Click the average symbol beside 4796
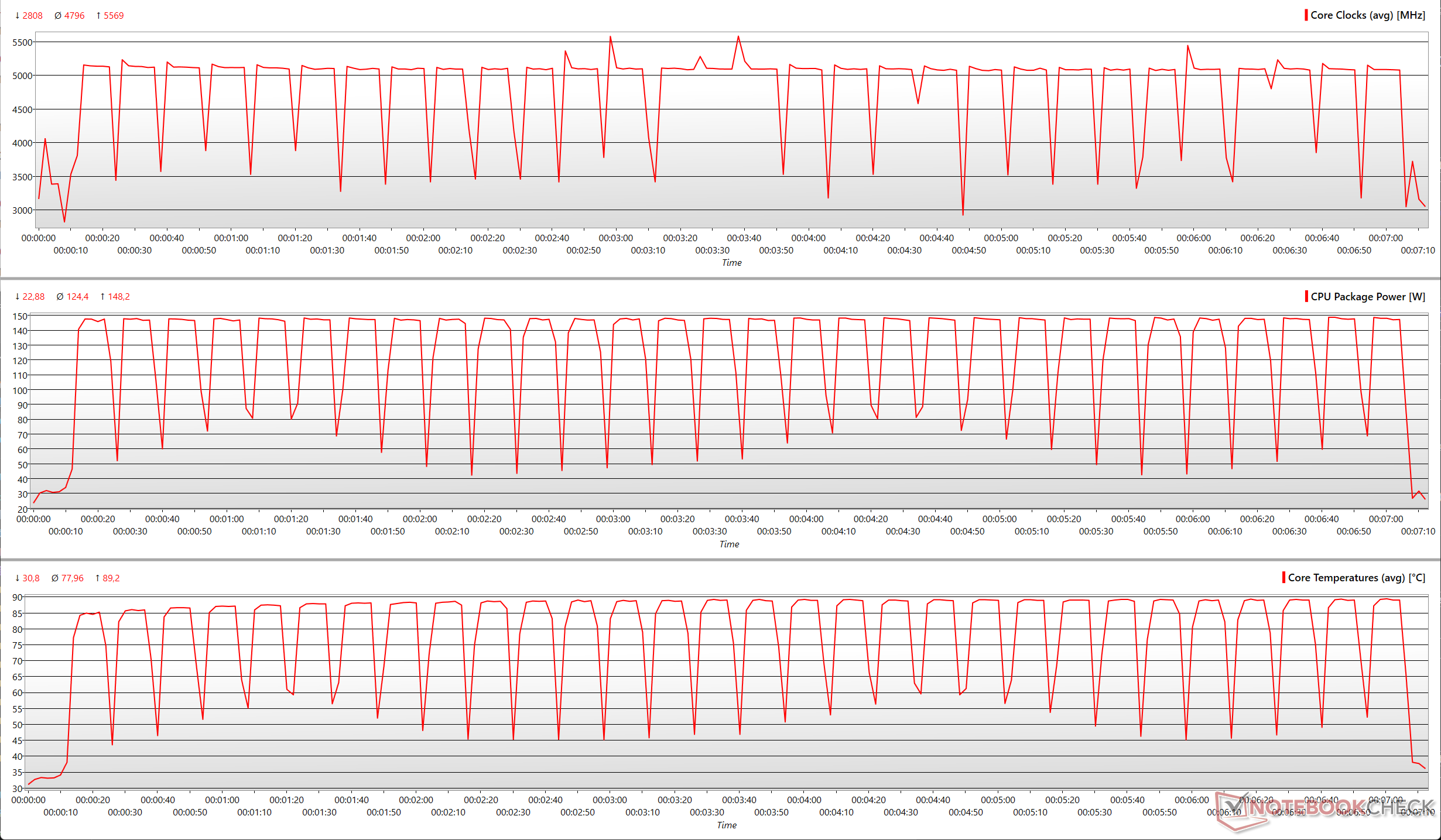This screenshot has width=1441, height=840. click(x=58, y=16)
